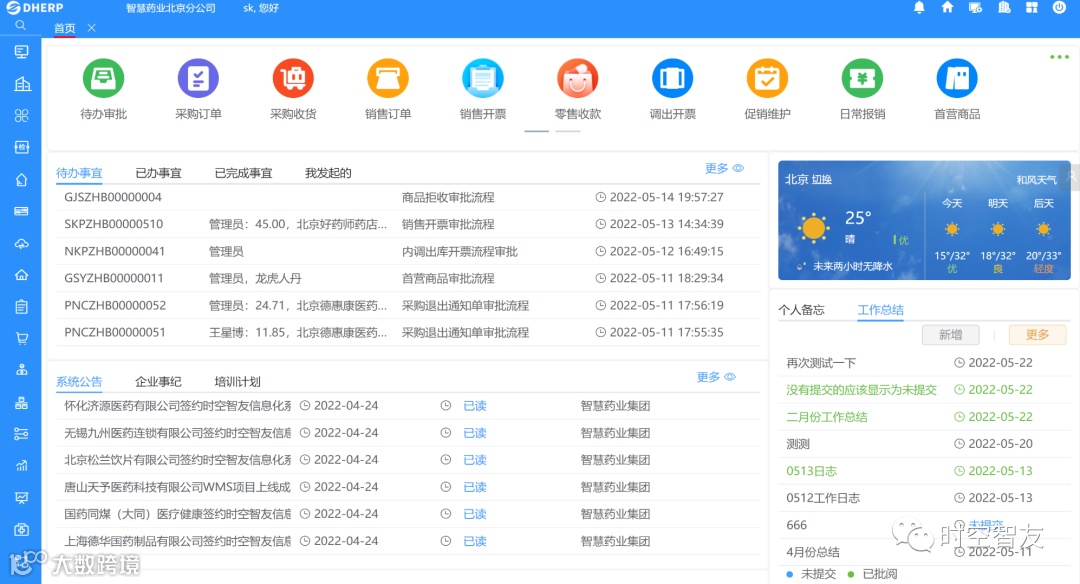Click the notification bell icon
Viewport: 1080px width, 584px height.
click(919, 8)
